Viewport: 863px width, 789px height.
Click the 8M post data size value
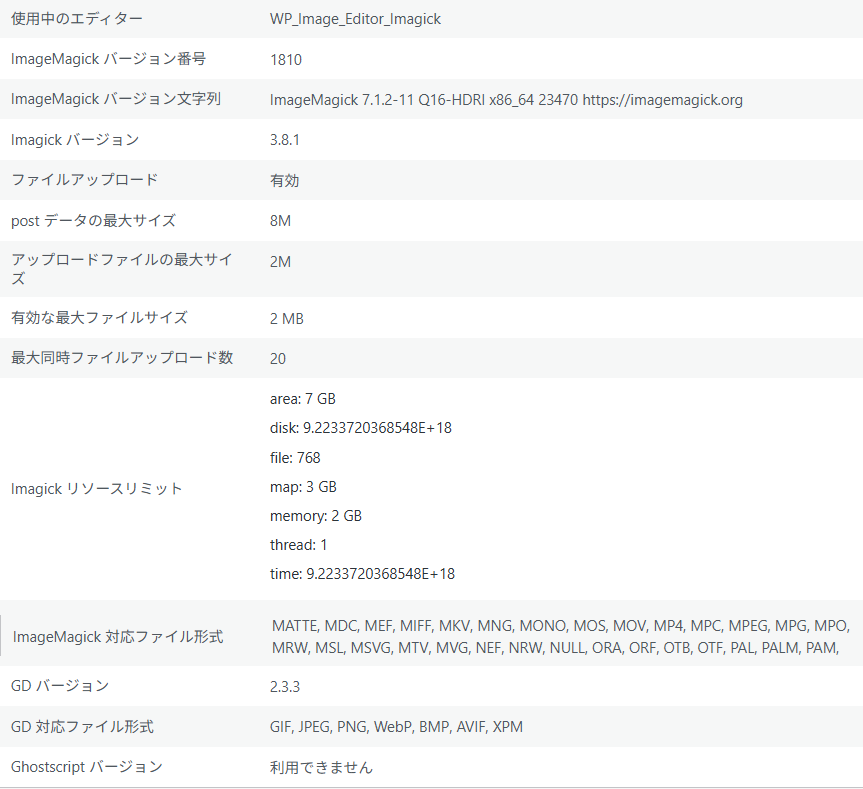click(x=280, y=221)
